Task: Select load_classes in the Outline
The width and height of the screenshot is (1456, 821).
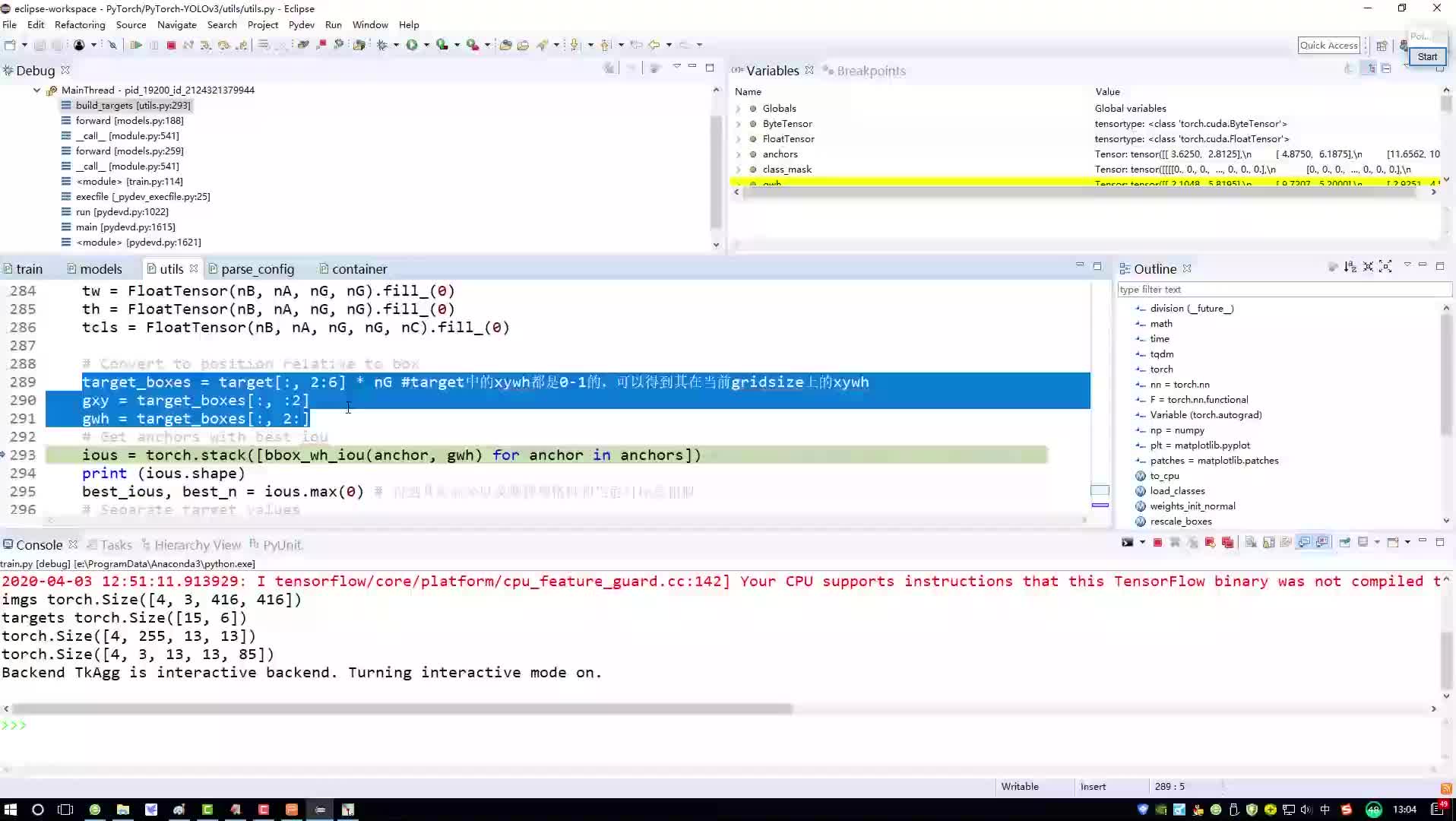Action: point(1177,491)
